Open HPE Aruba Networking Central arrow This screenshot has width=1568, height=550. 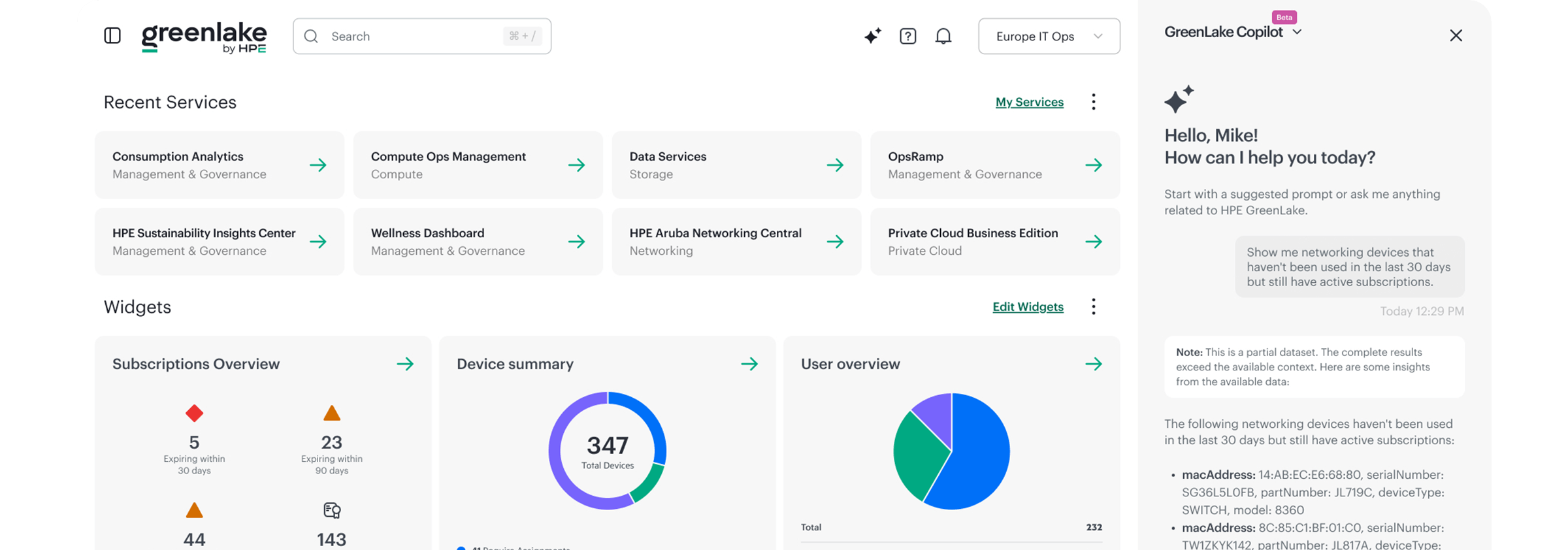pyautogui.click(x=835, y=242)
